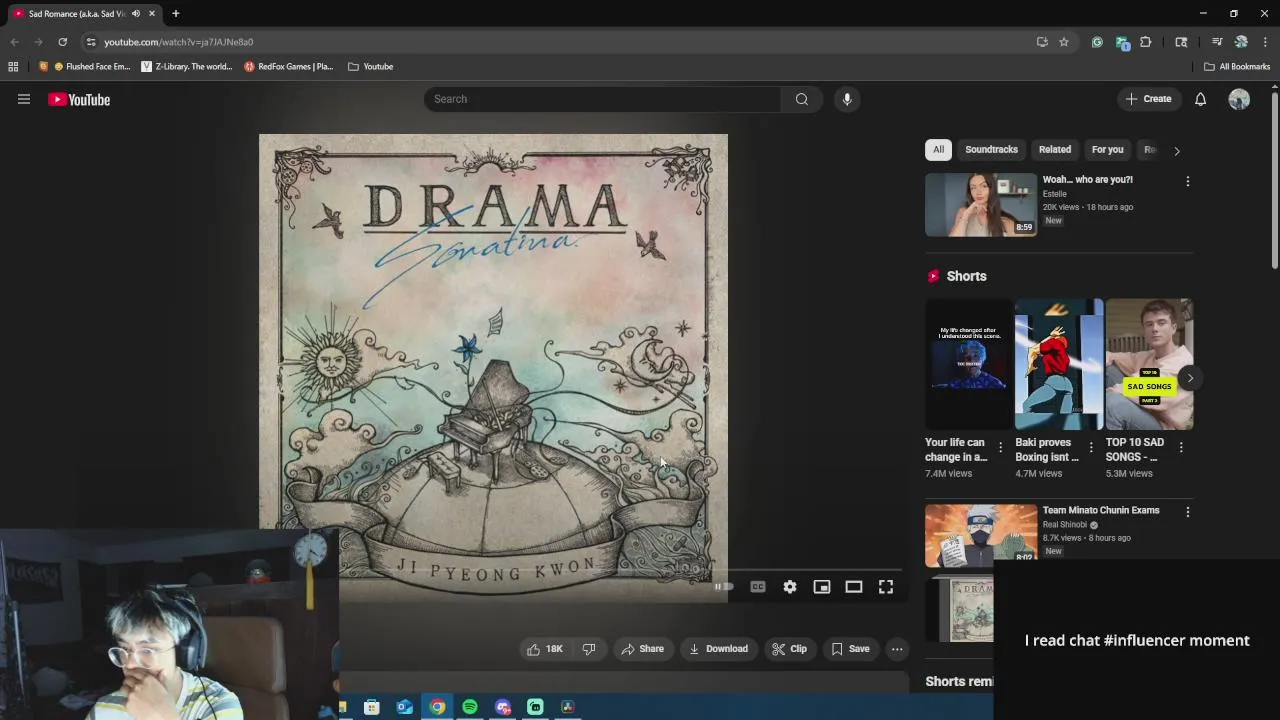This screenshot has height=720, width=1280.
Task: Click the search magnifier button
Action: pos(802,99)
